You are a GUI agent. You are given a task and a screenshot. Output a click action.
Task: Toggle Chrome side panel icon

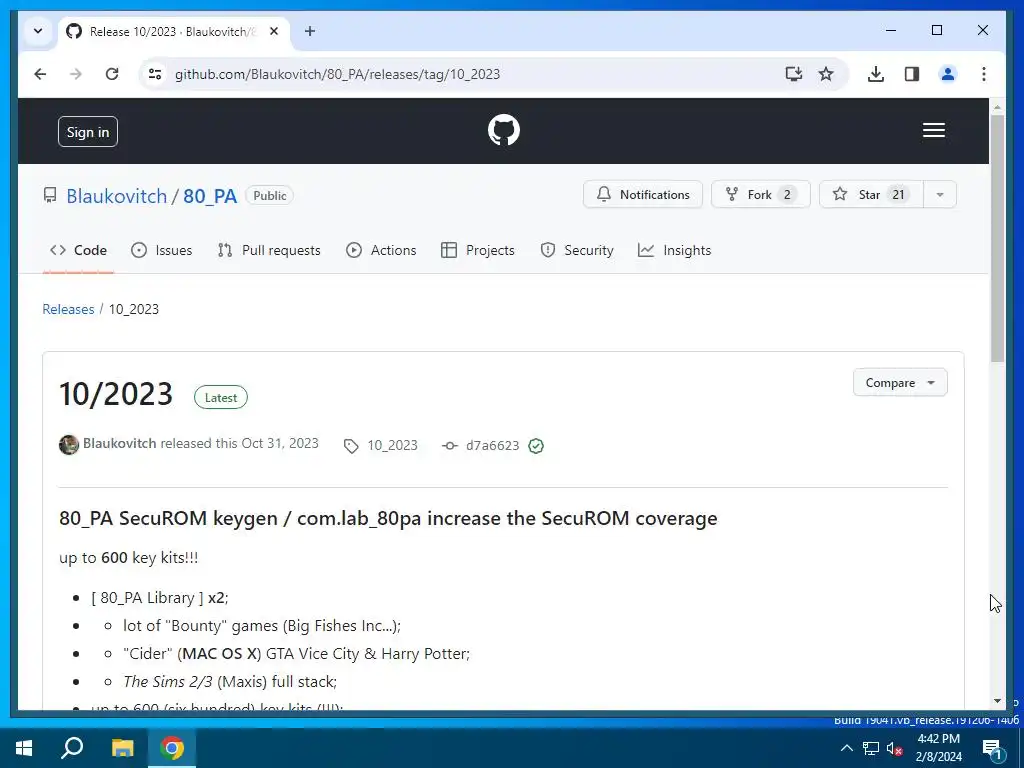point(912,74)
